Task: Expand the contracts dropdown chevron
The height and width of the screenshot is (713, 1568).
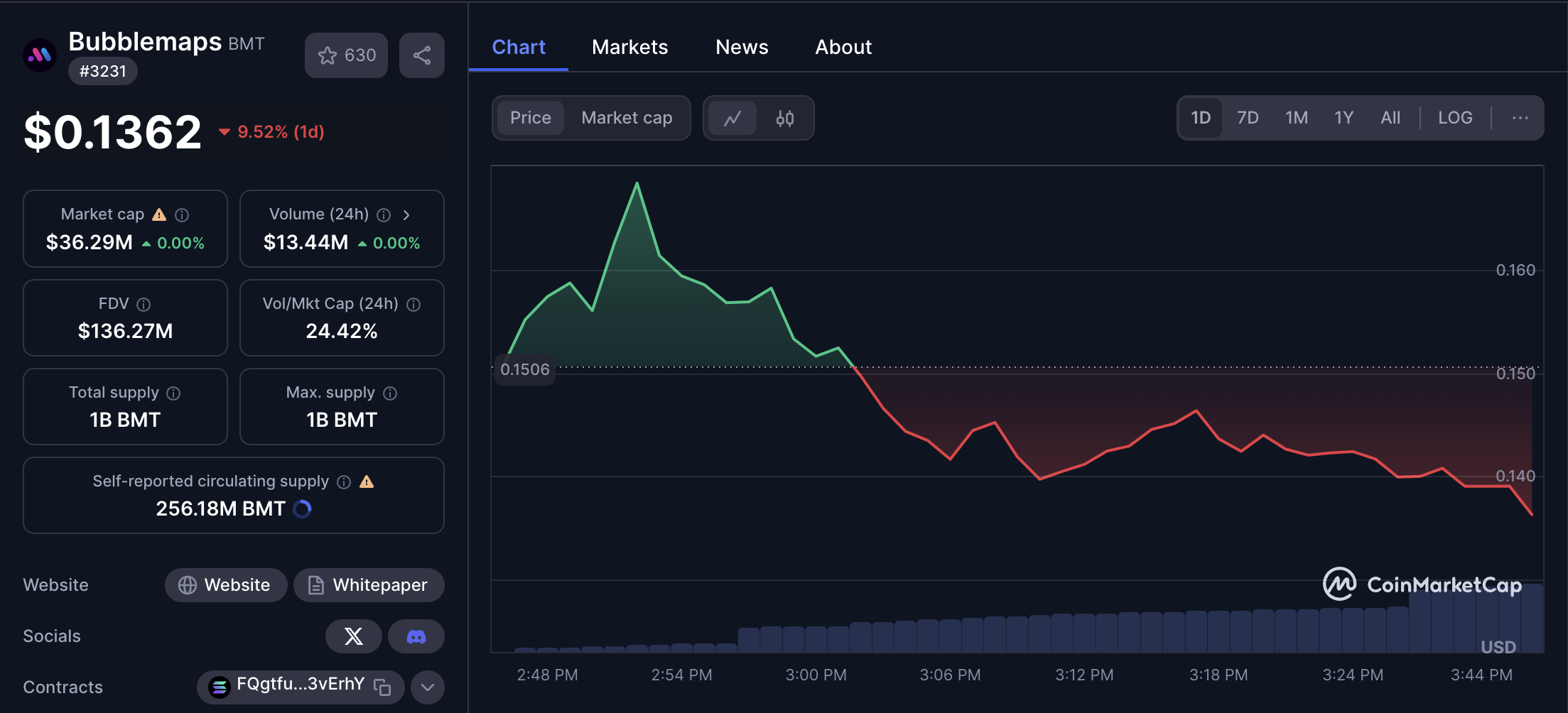Action: pos(428,687)
